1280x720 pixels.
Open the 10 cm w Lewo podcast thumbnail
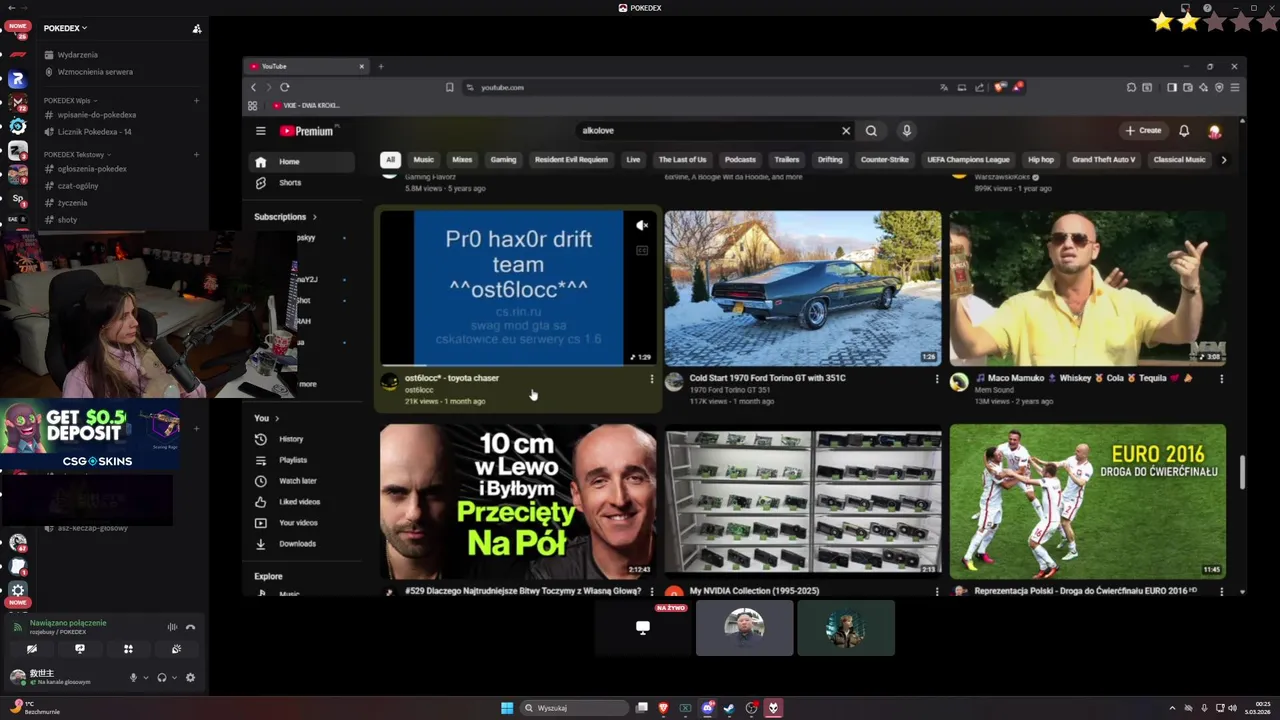(518, 501)
